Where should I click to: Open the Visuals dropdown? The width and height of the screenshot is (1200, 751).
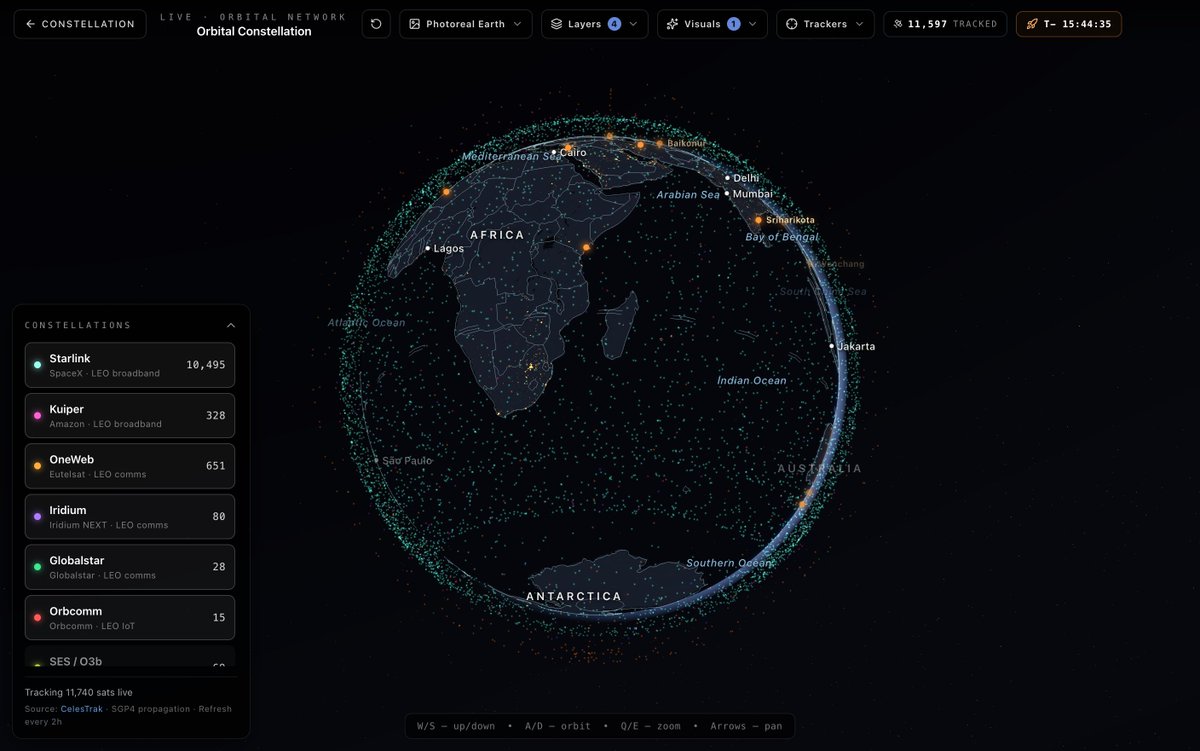click(x=712, y=24)
